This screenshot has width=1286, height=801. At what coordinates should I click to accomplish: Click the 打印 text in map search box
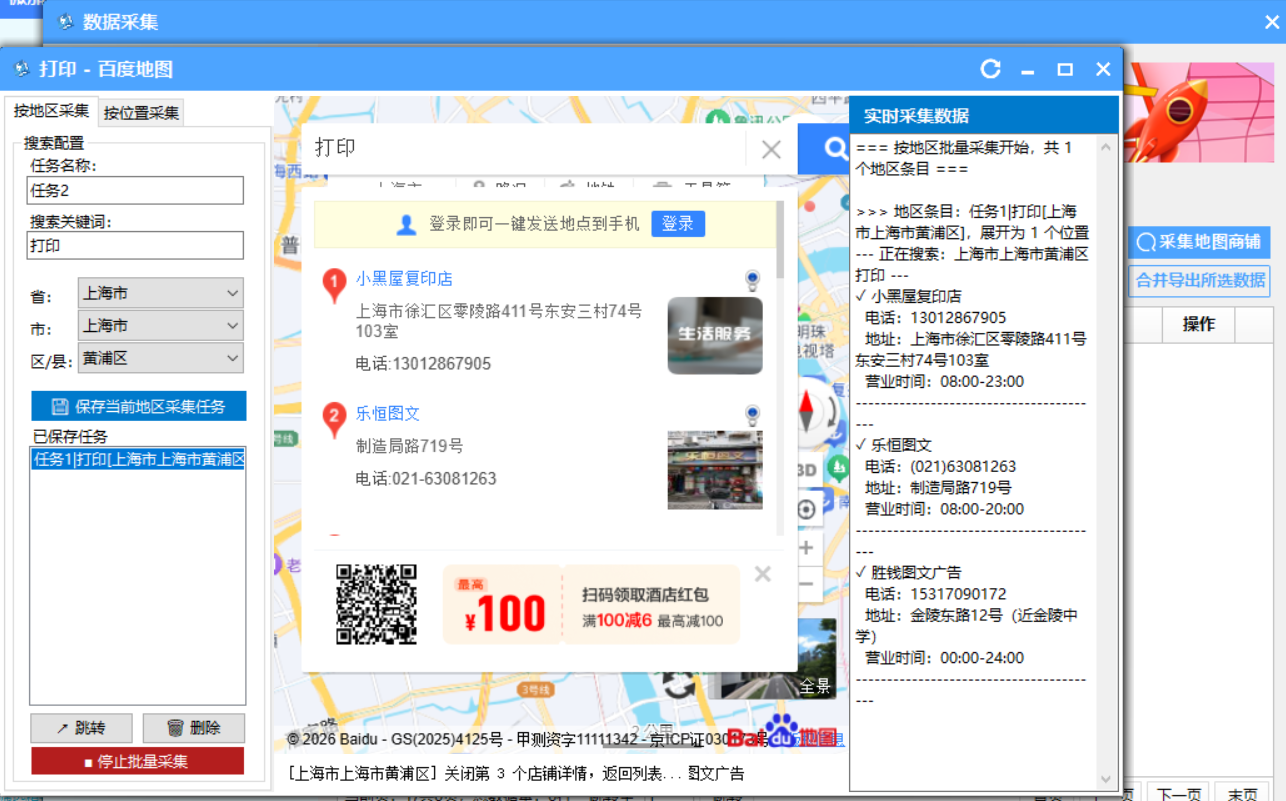click(x=335, y=148)
